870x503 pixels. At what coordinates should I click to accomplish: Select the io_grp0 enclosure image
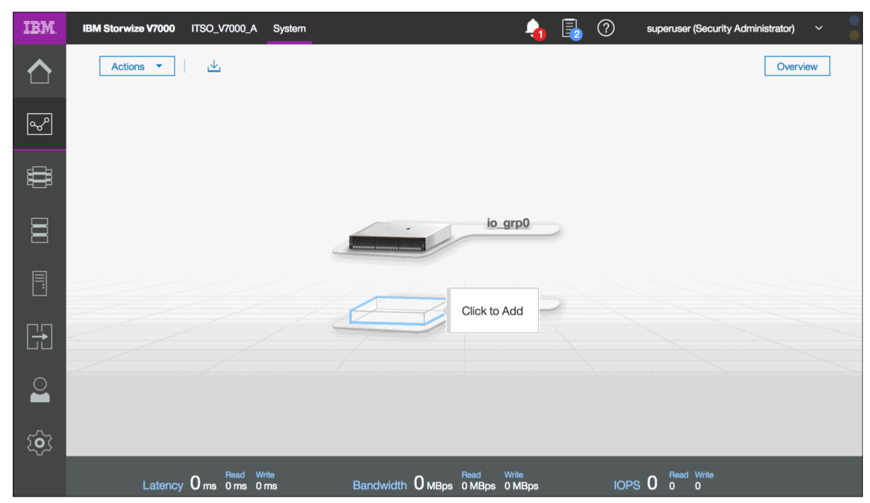400,237
